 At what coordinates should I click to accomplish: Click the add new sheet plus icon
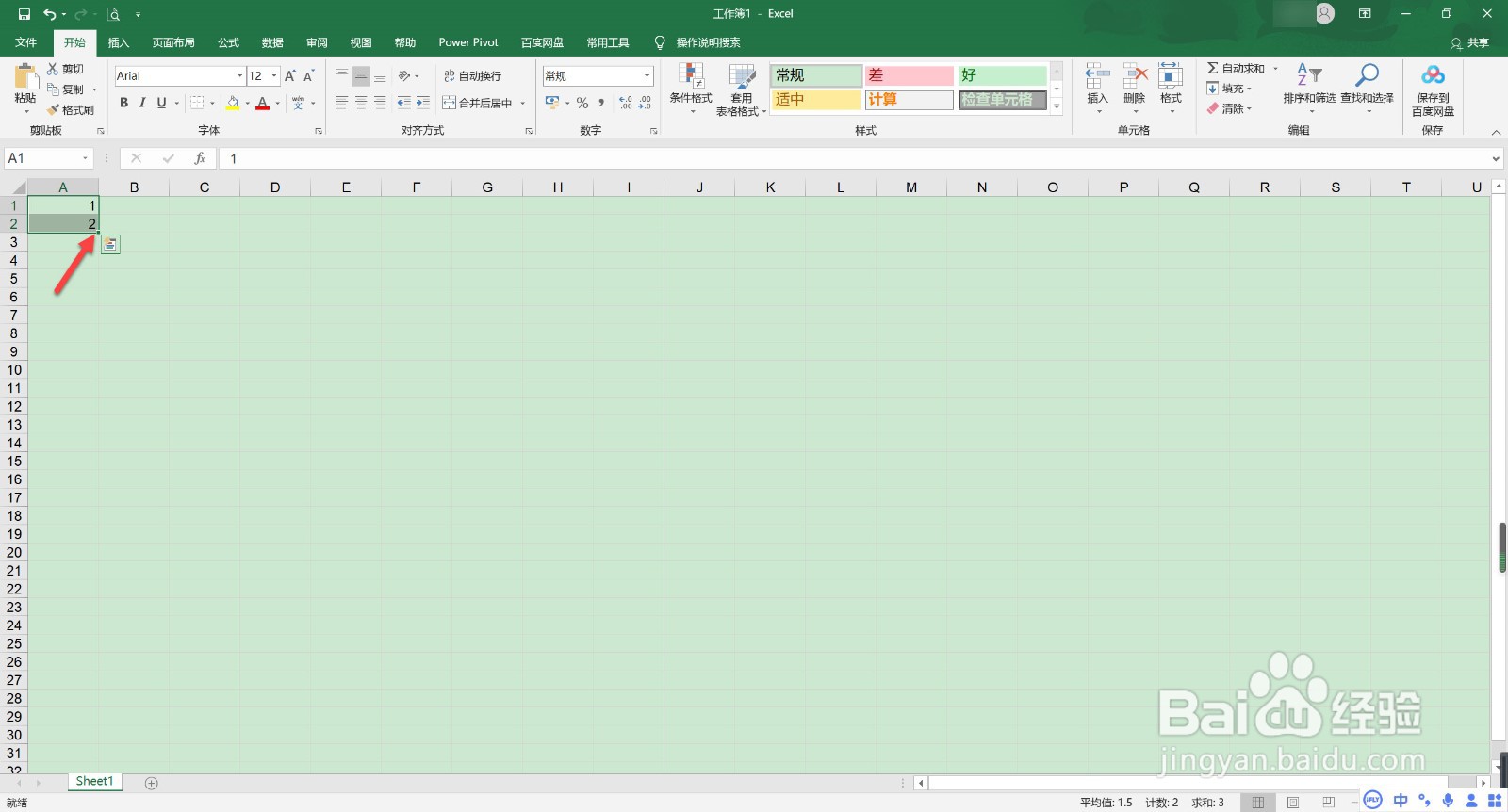152,783
